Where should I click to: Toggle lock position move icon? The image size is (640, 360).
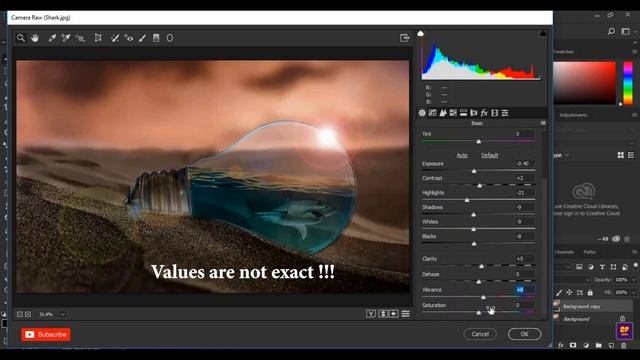tap(569, 292)
